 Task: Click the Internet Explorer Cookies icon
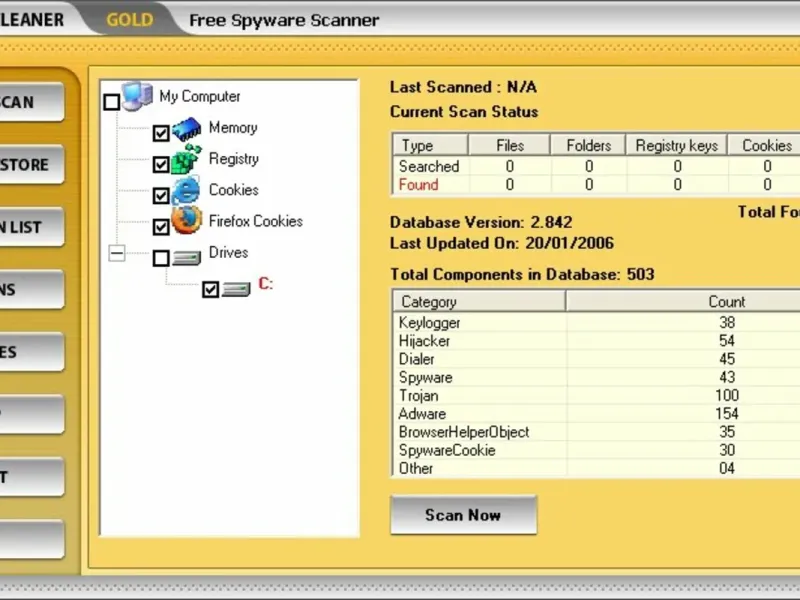(186, 191)
